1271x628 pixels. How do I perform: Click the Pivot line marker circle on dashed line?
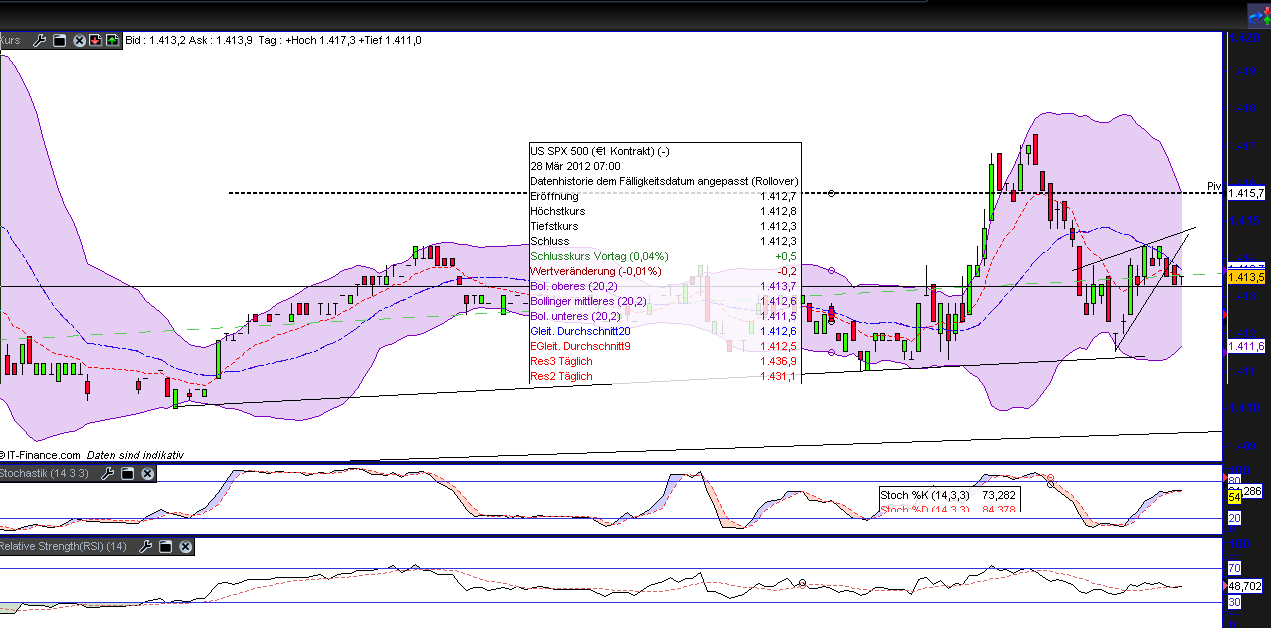tap(832, 192)
